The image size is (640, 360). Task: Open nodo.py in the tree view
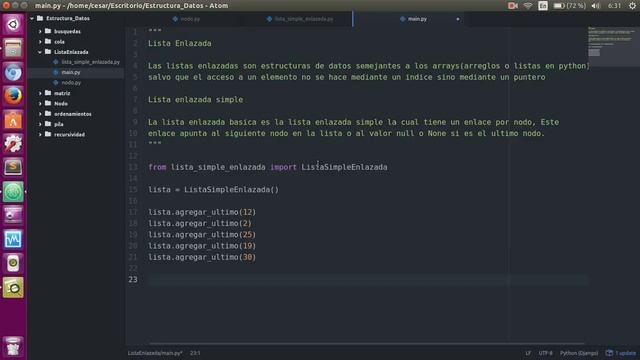click(71, 82)
